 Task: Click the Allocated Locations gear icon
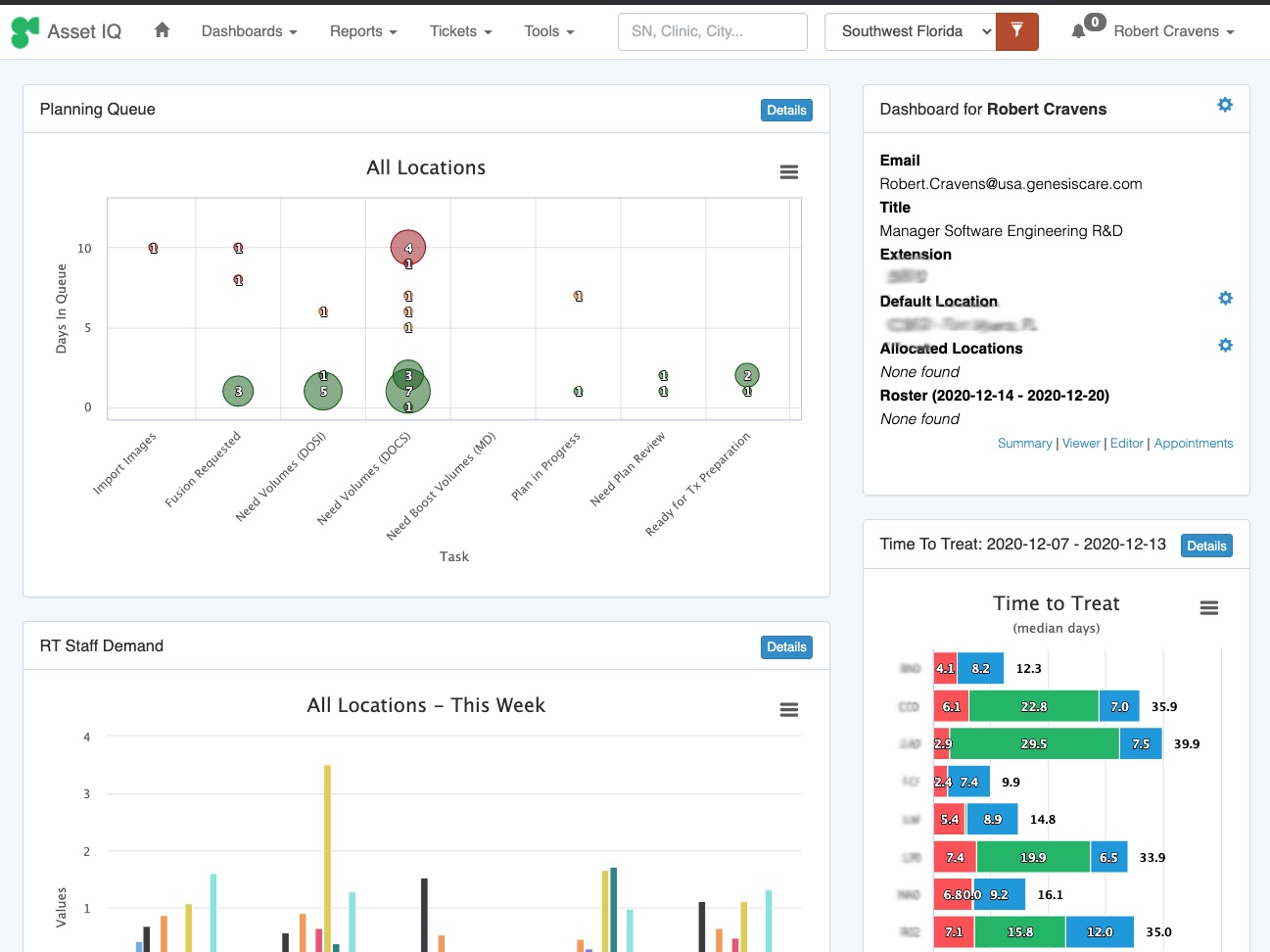coord(1225,346)
